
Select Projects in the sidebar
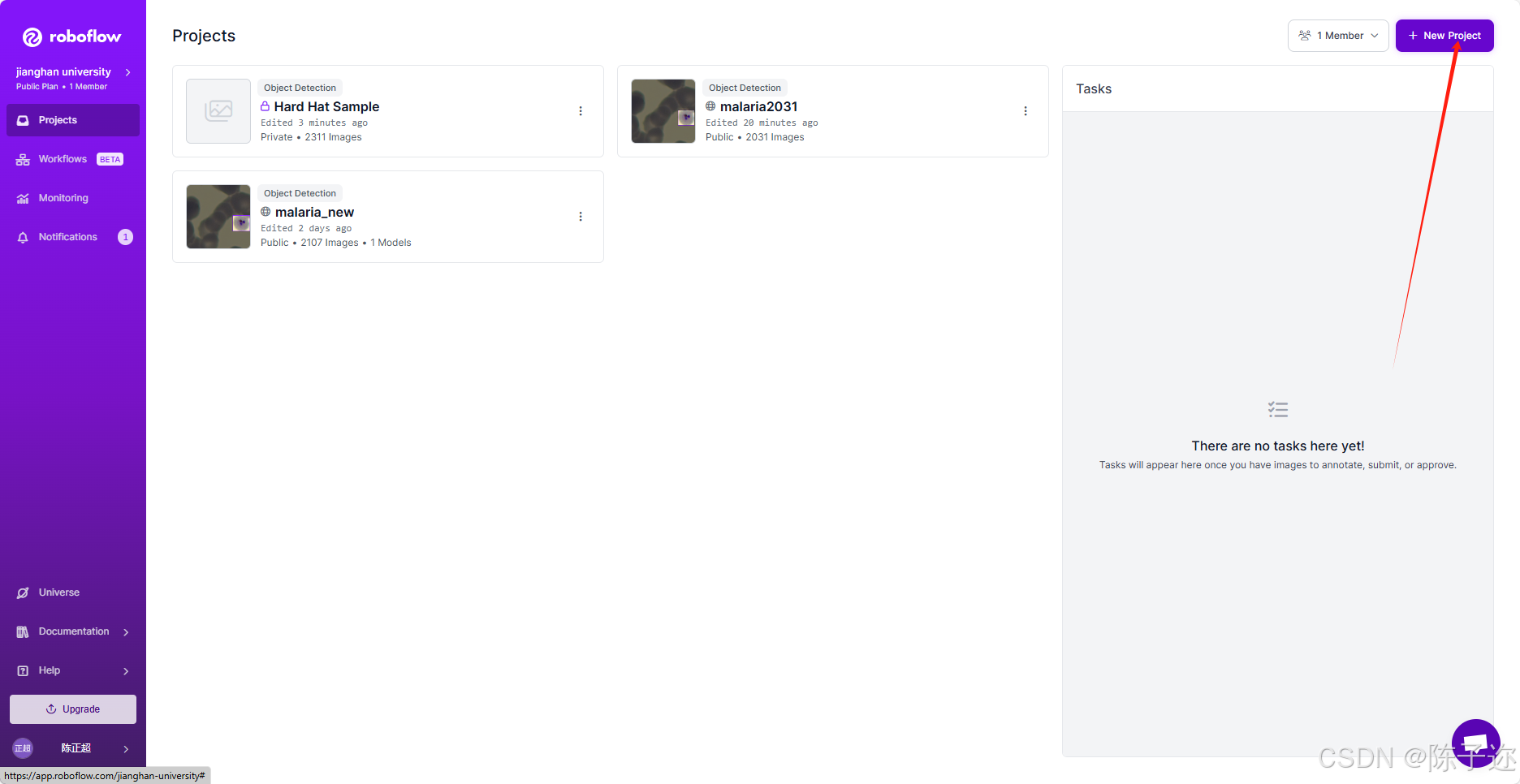(73, 120)
